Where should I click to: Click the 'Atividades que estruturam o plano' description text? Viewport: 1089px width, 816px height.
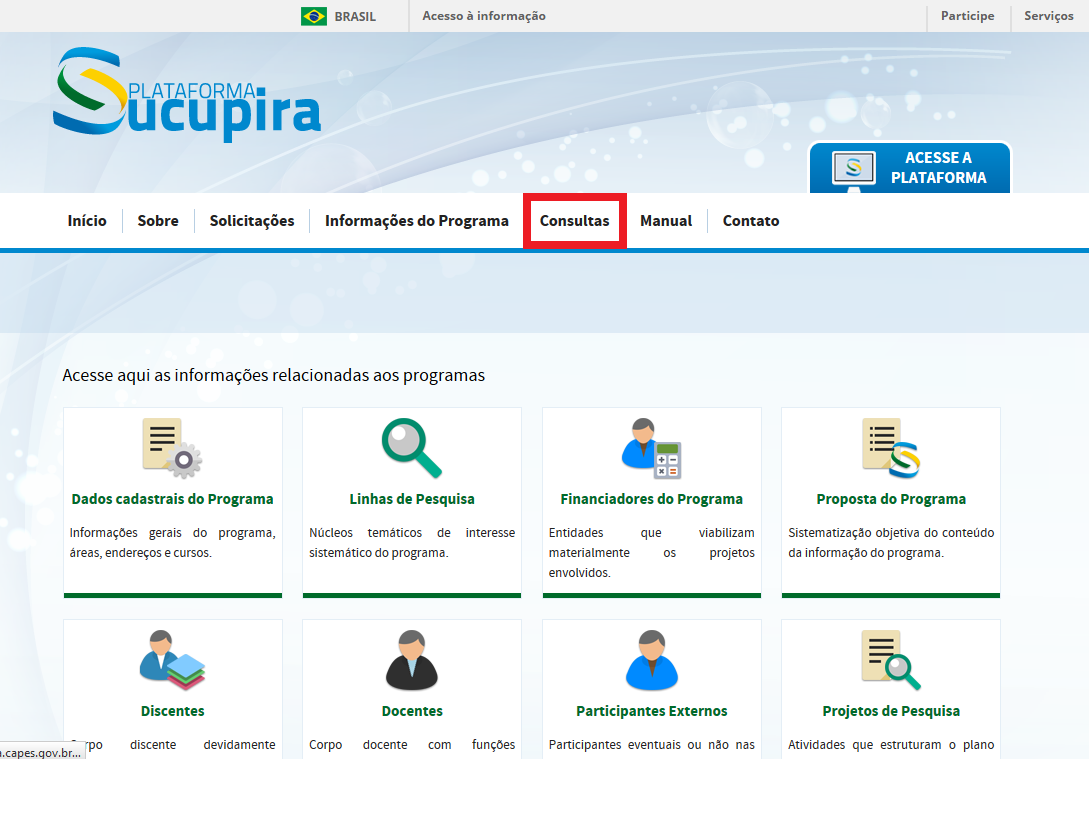891,744
